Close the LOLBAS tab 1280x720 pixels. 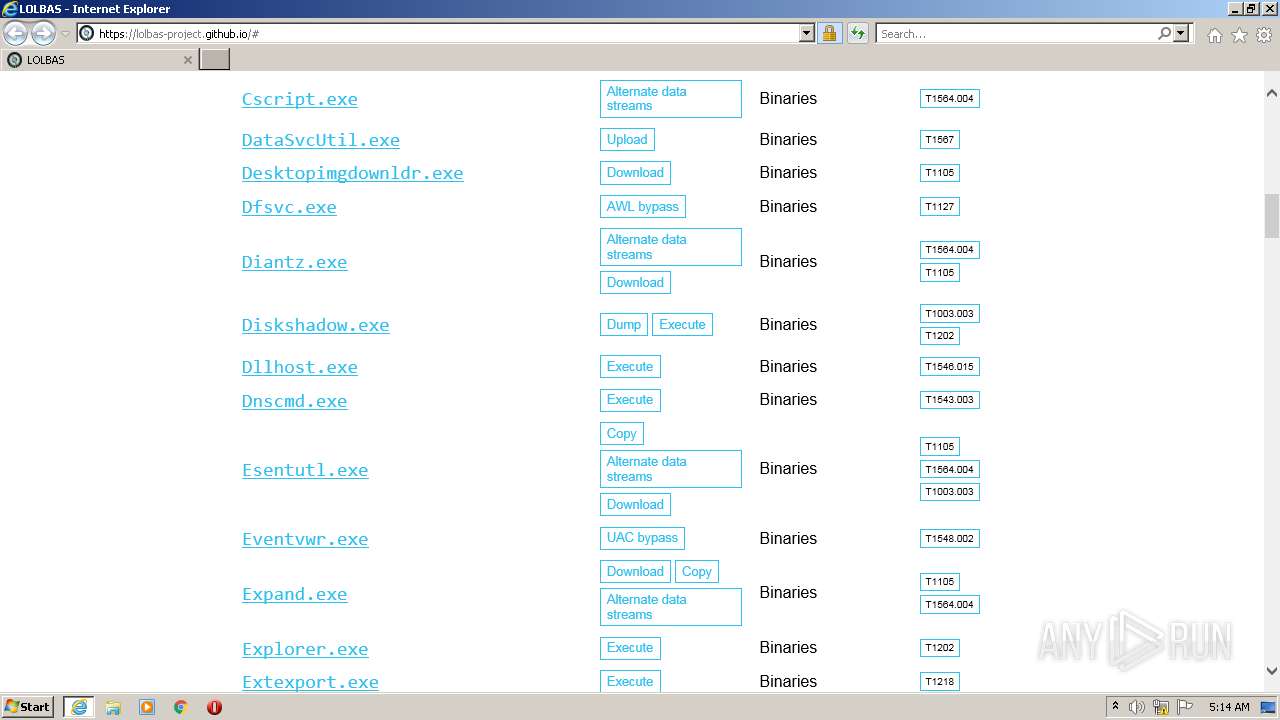187,60
